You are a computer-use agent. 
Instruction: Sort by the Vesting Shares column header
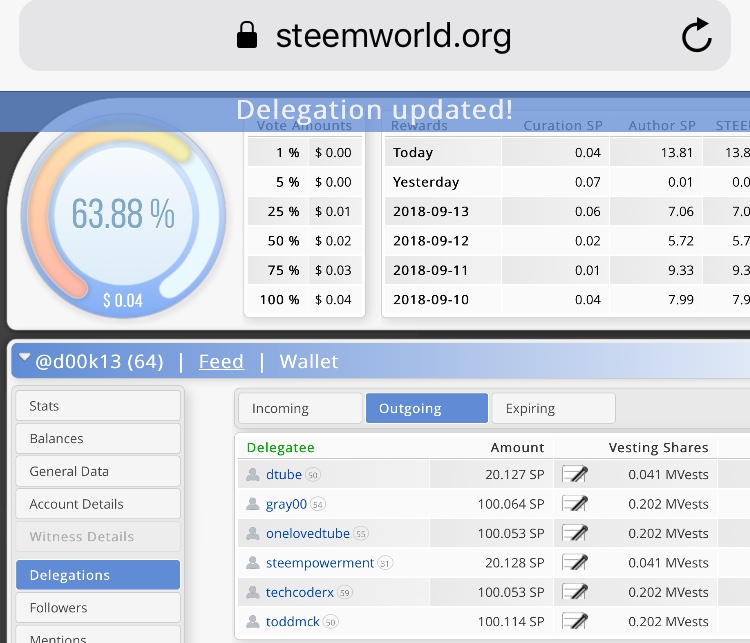(x=658, y=447)
